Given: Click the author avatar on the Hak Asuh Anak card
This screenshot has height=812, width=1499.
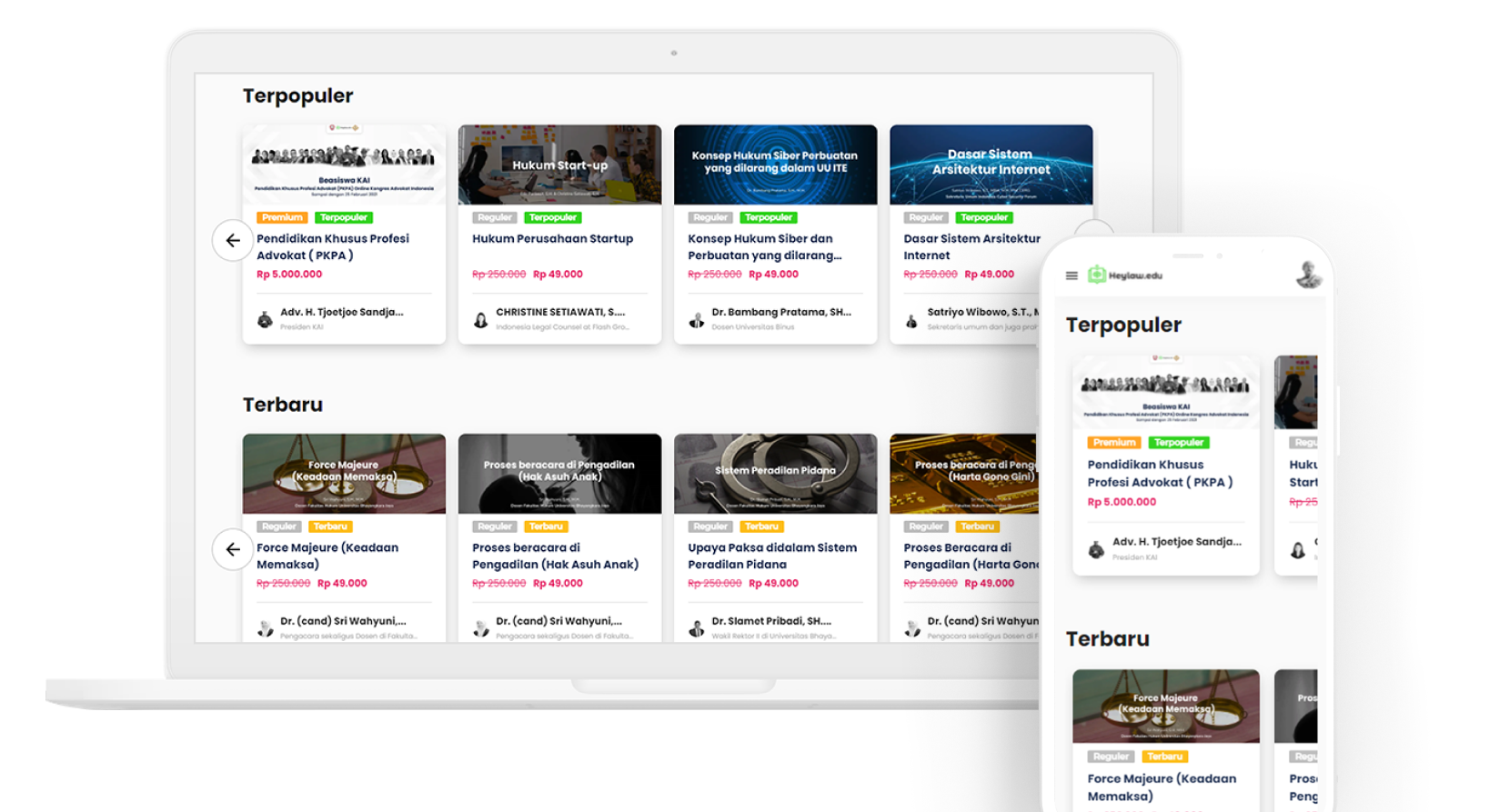Looking at the screenshot, I should [x=480, y=628].
